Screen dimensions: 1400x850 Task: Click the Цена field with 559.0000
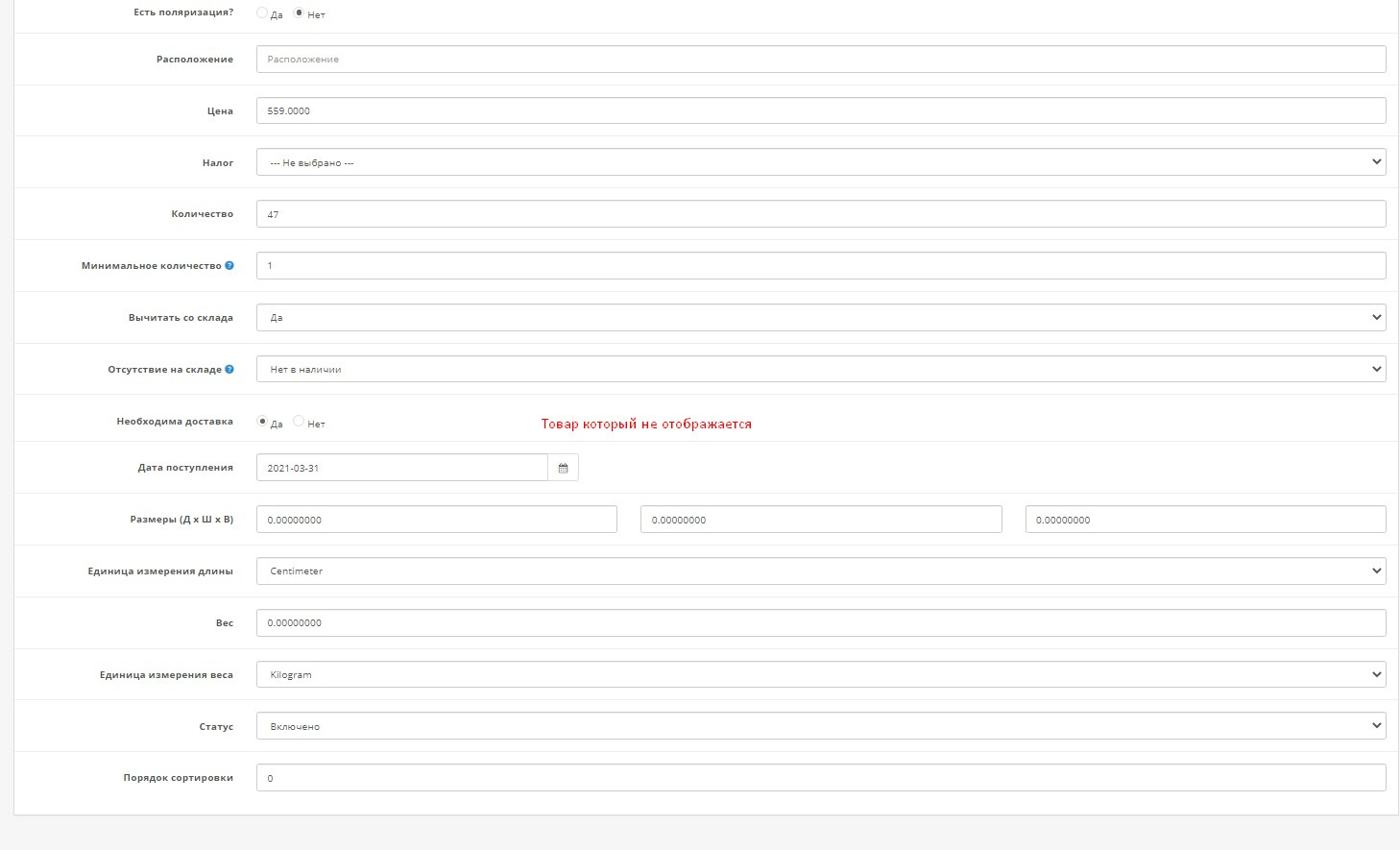tap(821, 110)
